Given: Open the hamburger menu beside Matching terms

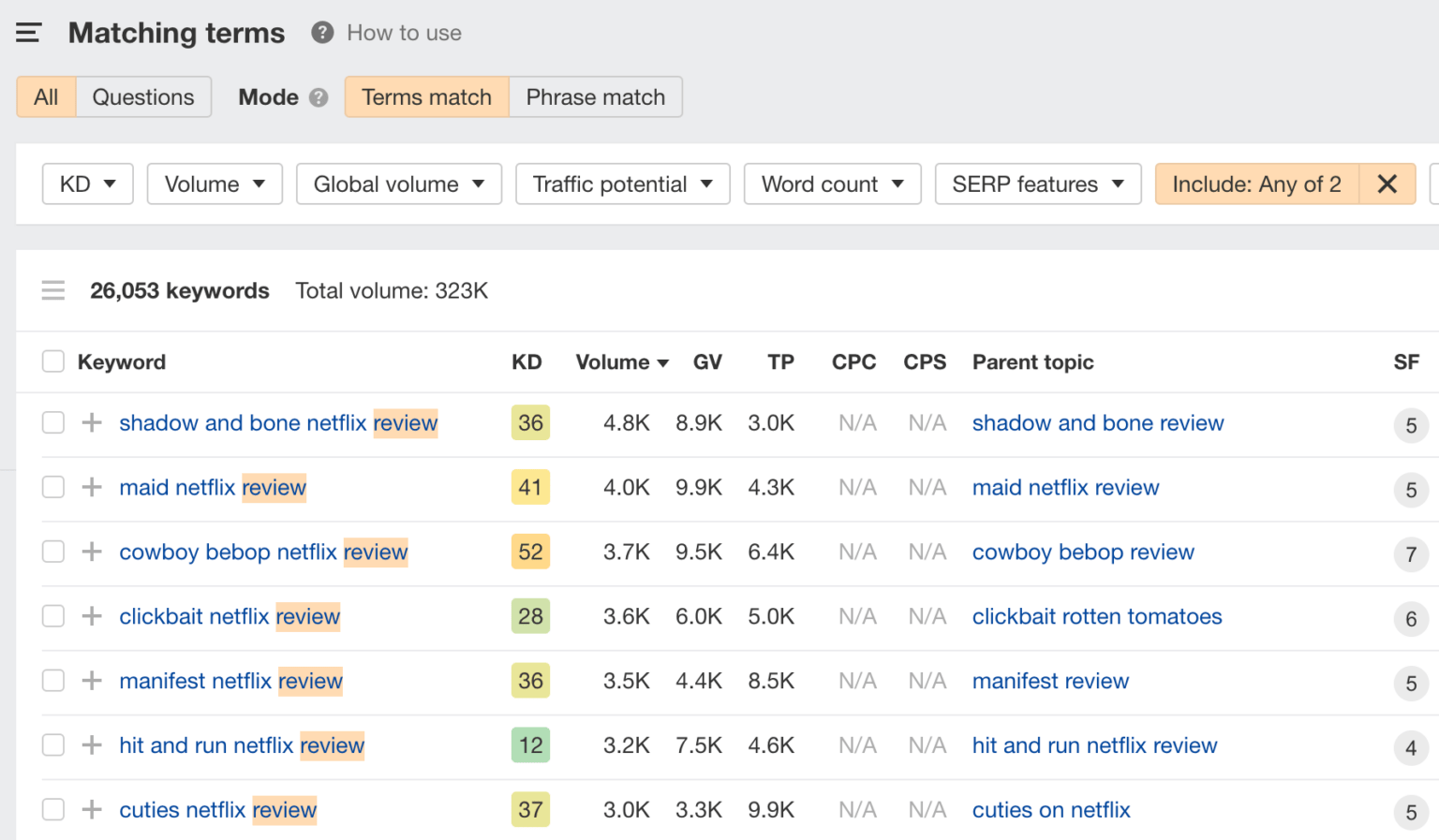Looking at the screenshot, I should coord(29,33).
